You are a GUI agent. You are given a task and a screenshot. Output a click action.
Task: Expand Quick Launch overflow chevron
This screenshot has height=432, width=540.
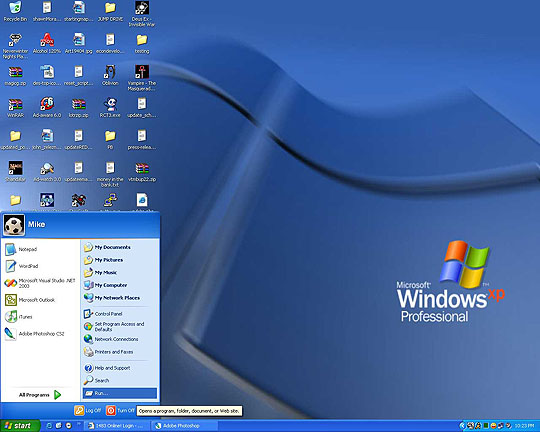click(79, 423)
